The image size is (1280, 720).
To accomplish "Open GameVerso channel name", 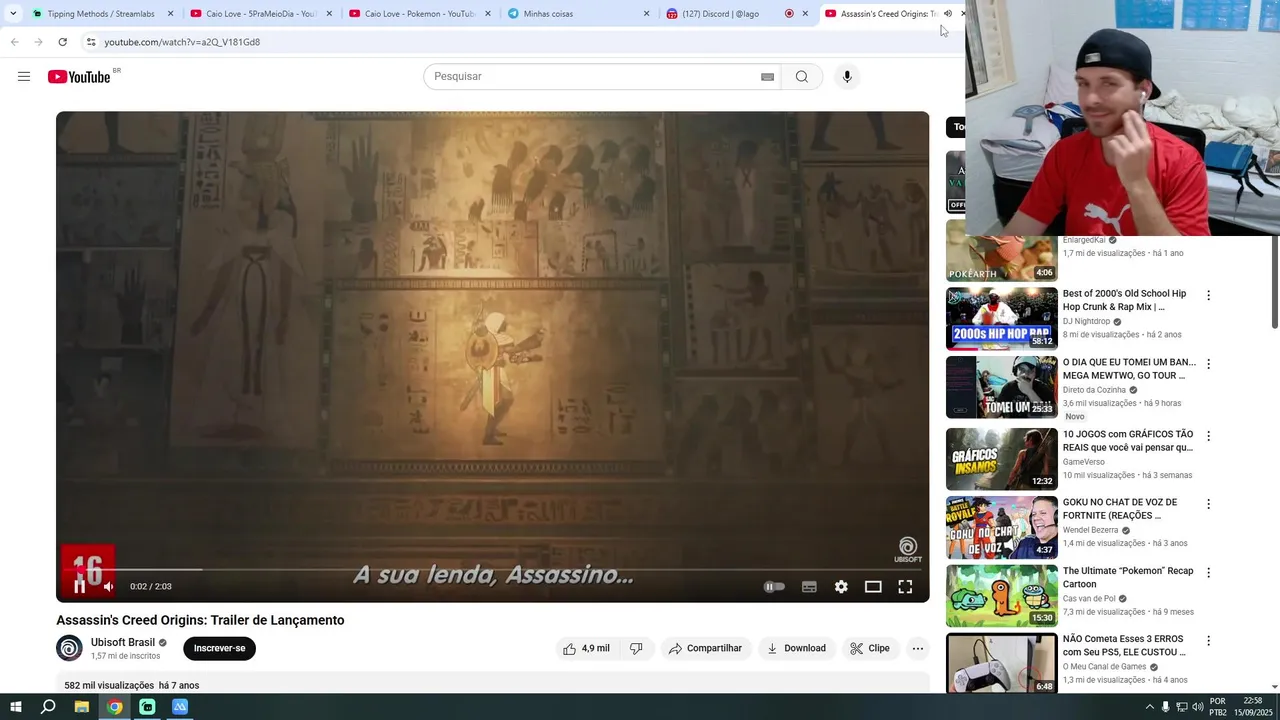I will (1084, 462).
